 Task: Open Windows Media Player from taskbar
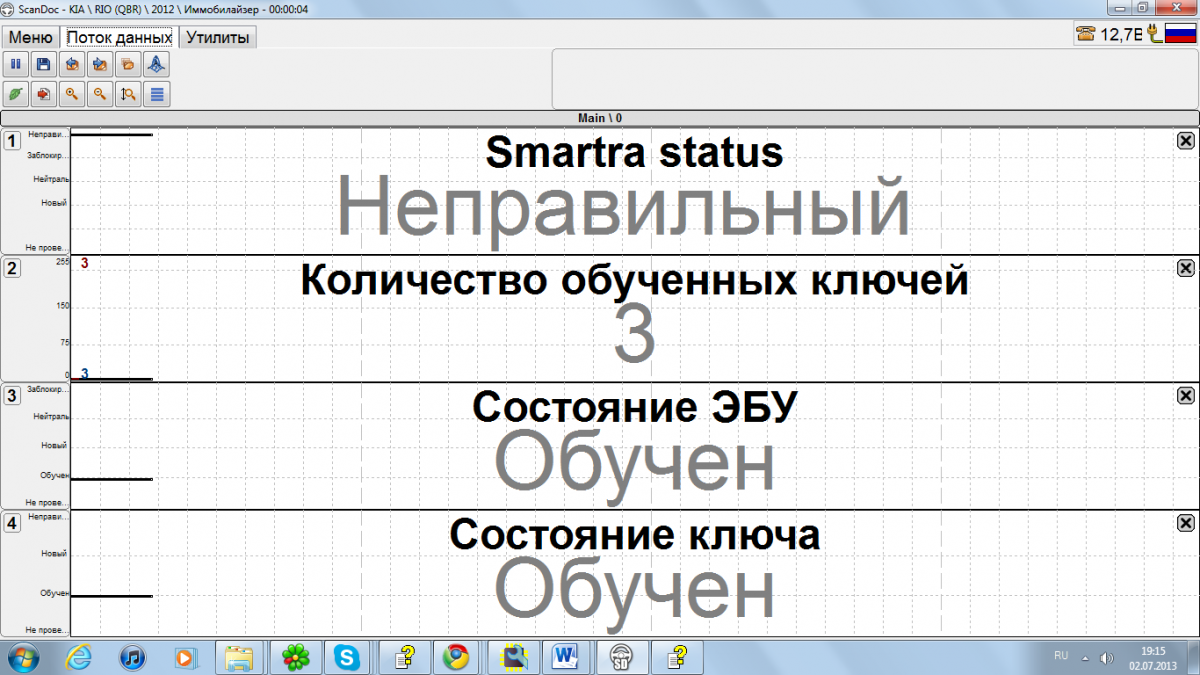pos(185,657)
